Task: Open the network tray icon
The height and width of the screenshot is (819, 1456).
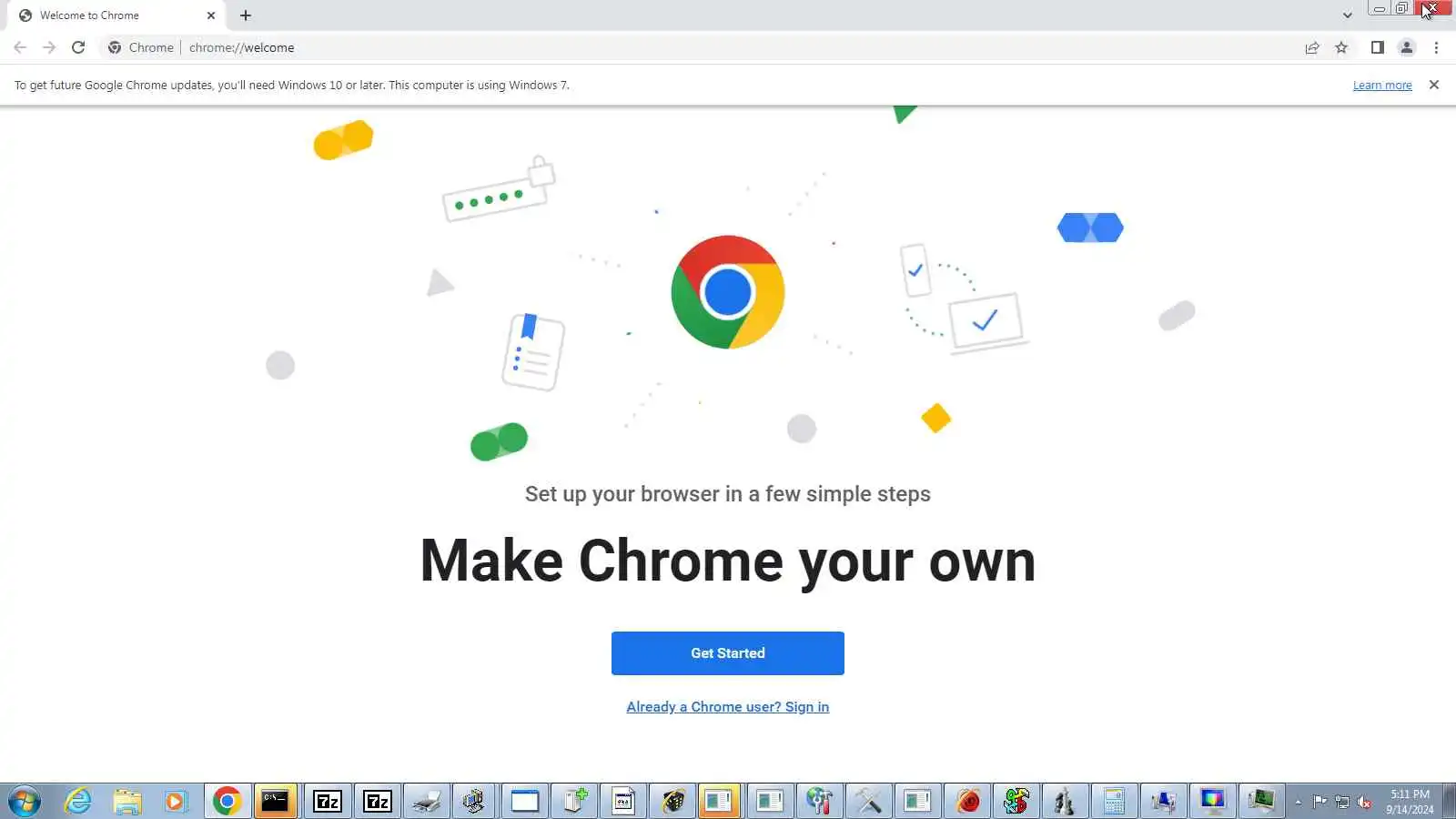Action: coord(1342,803)
